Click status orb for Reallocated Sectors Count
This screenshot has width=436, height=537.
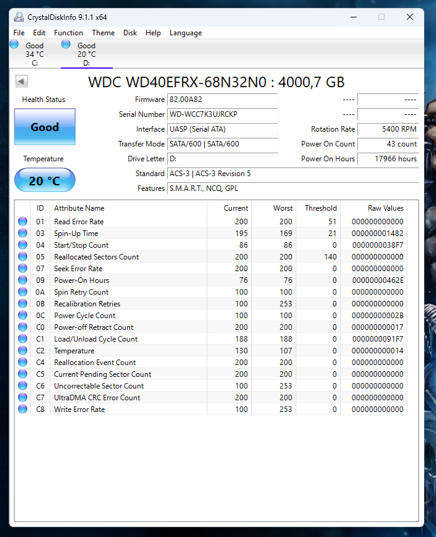[23, 257]
